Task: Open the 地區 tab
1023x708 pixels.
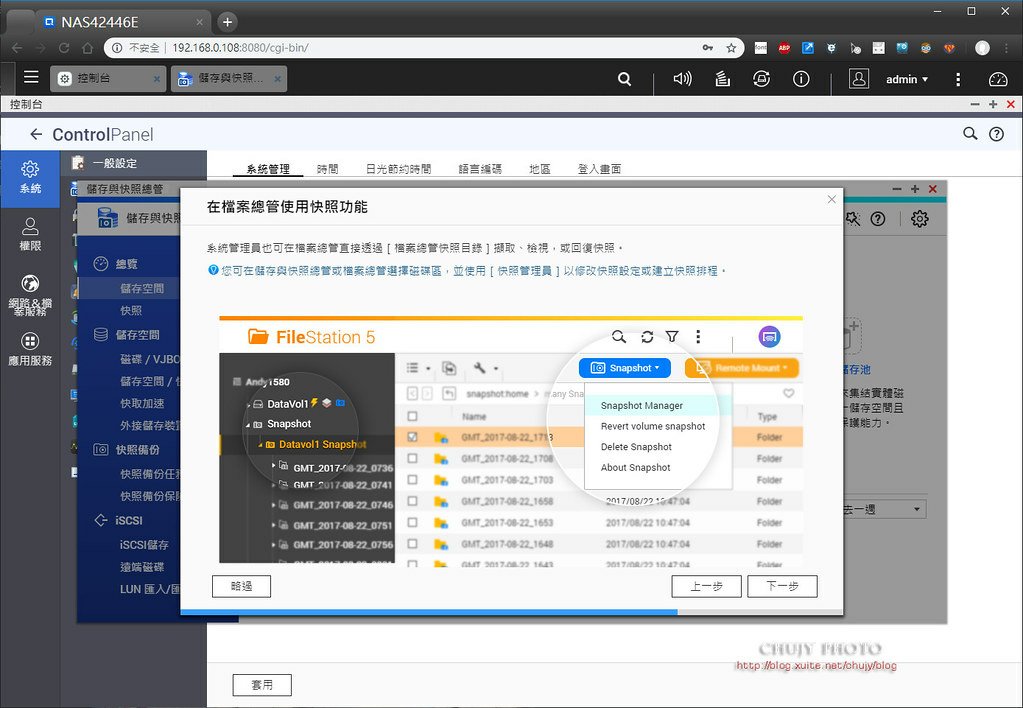Action: 540,169
